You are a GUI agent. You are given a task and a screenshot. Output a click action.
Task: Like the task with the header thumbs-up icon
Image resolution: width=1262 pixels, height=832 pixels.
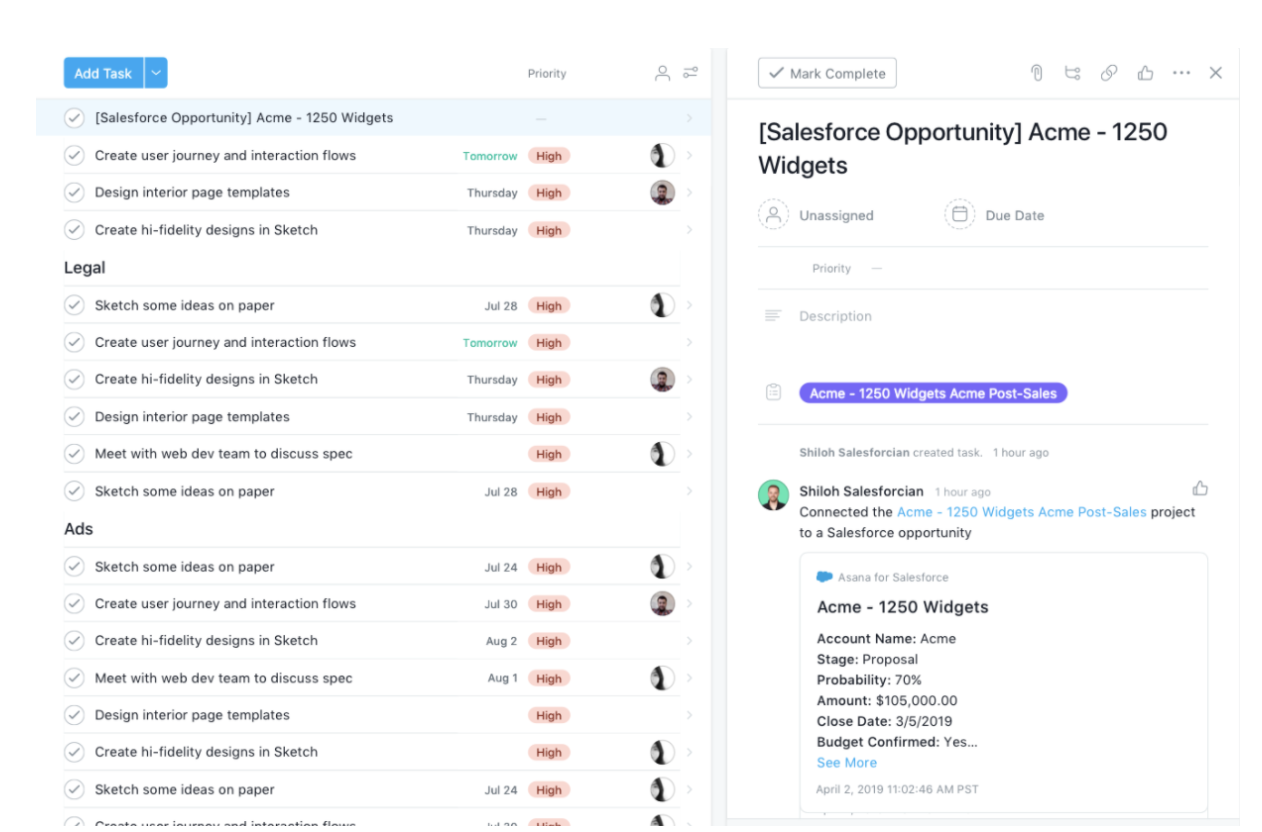[x=1145, y=73]
